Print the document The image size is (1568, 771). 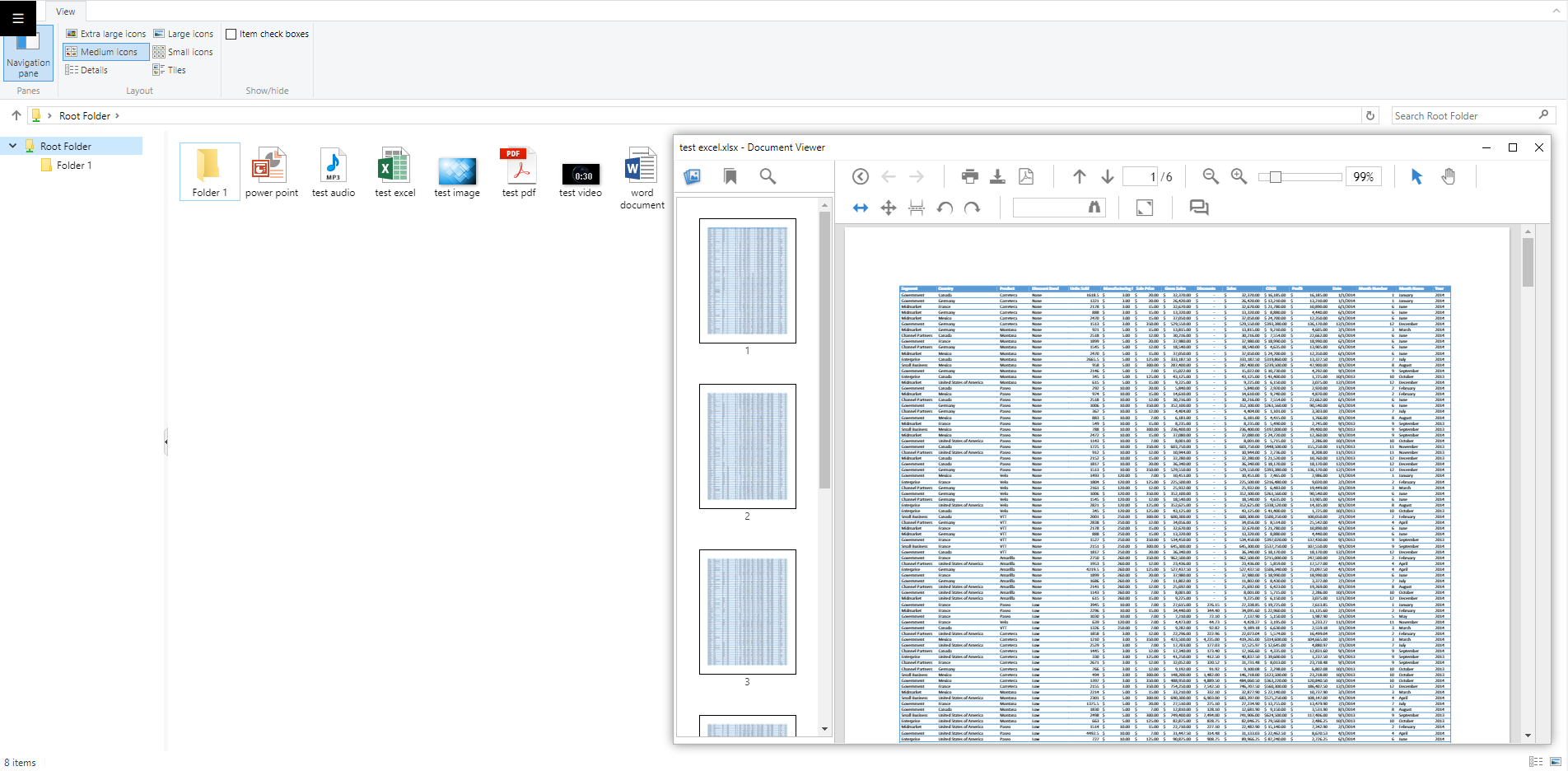point(970,176)
